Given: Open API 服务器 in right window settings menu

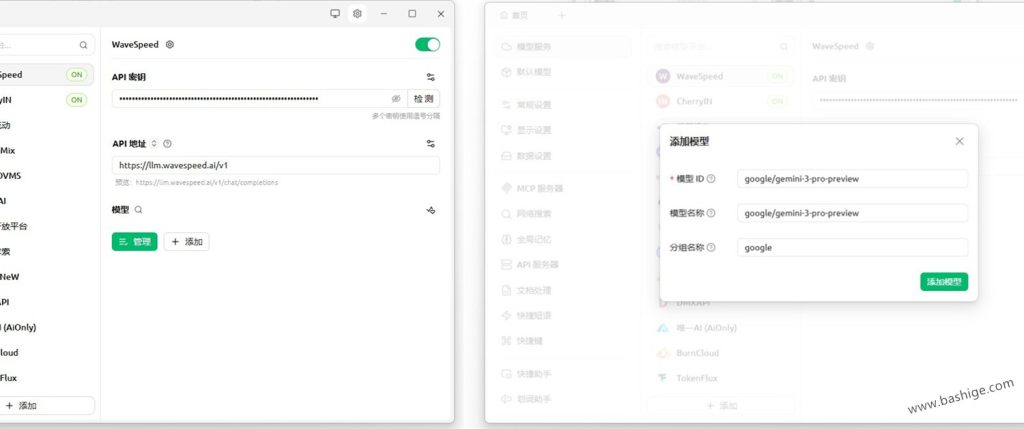Looking at the screenshot, I should pyautogui.click(x=564, y=264).
